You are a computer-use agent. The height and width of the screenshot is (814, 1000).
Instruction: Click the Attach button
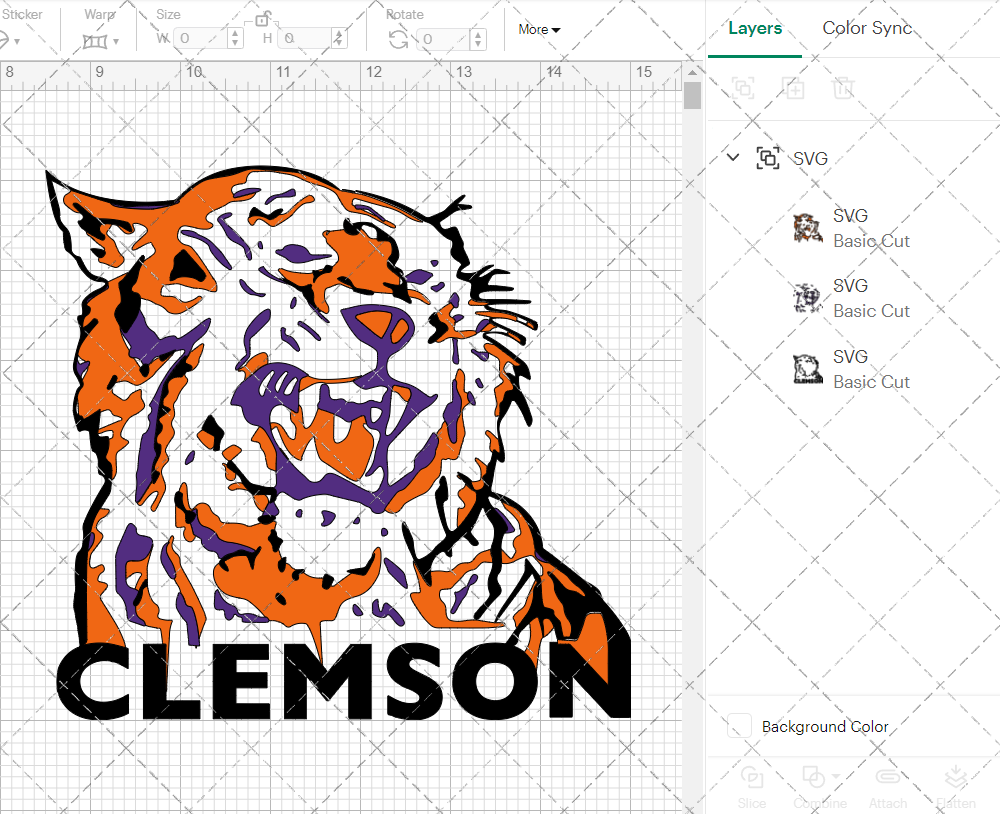coord(888,785)
